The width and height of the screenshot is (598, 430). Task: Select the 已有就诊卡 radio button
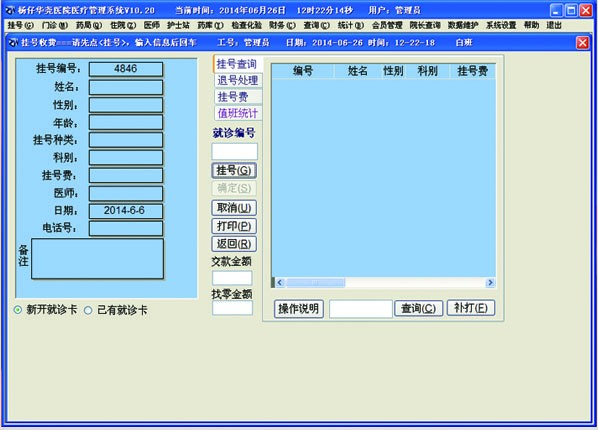point(88,310)
